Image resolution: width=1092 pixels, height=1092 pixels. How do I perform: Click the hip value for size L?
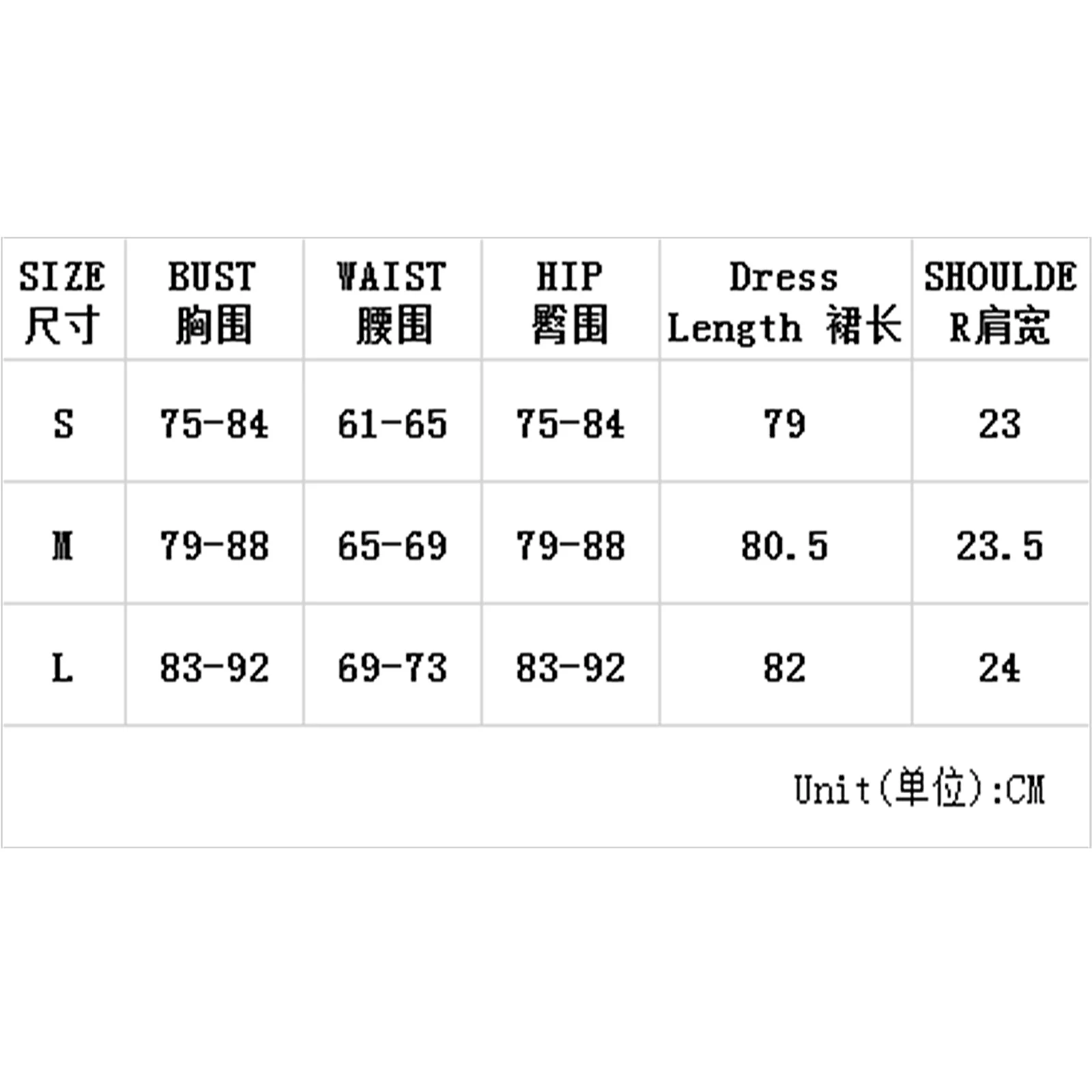(x=570, y=667)
